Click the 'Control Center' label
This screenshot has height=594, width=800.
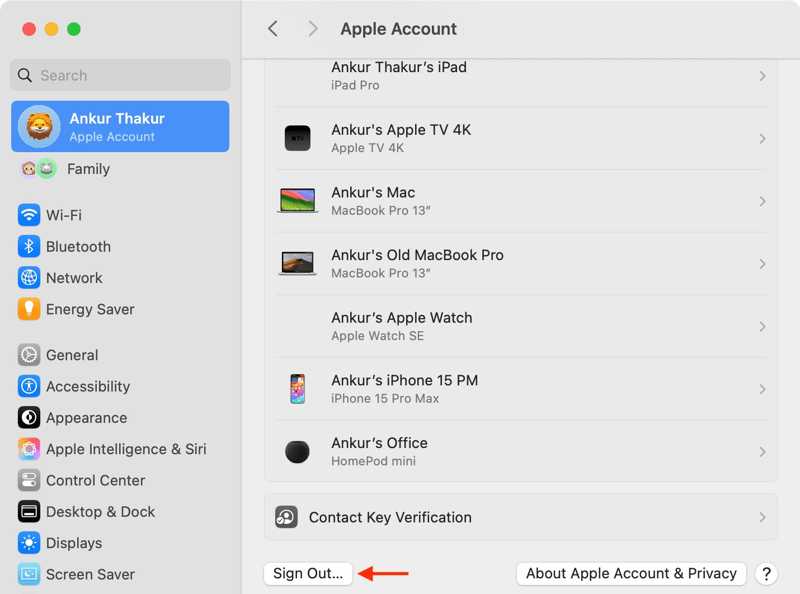pos(96,480)
